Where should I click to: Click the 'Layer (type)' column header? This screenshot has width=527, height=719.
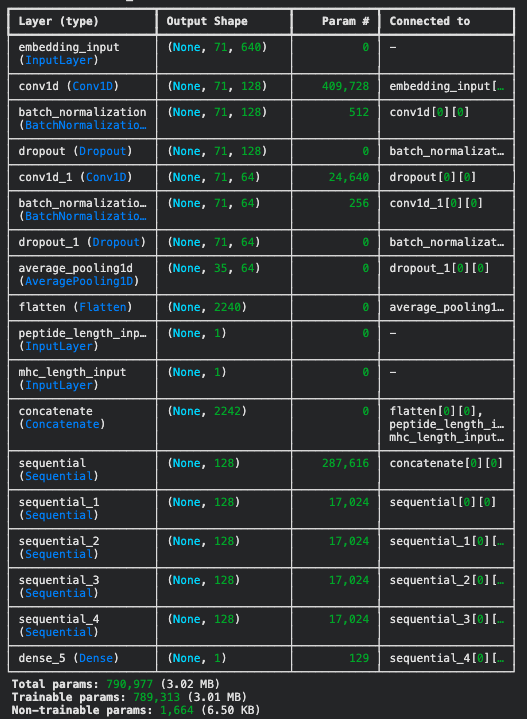[x=58, y=21]
